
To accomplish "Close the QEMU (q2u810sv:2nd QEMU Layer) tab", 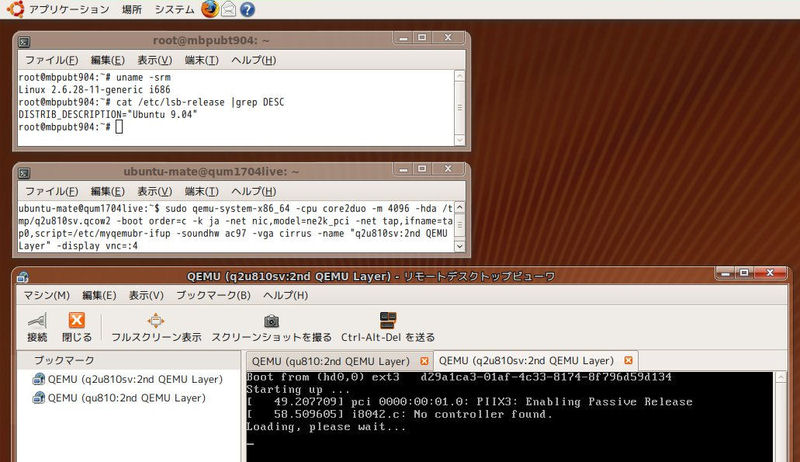I will coord(629,361).
